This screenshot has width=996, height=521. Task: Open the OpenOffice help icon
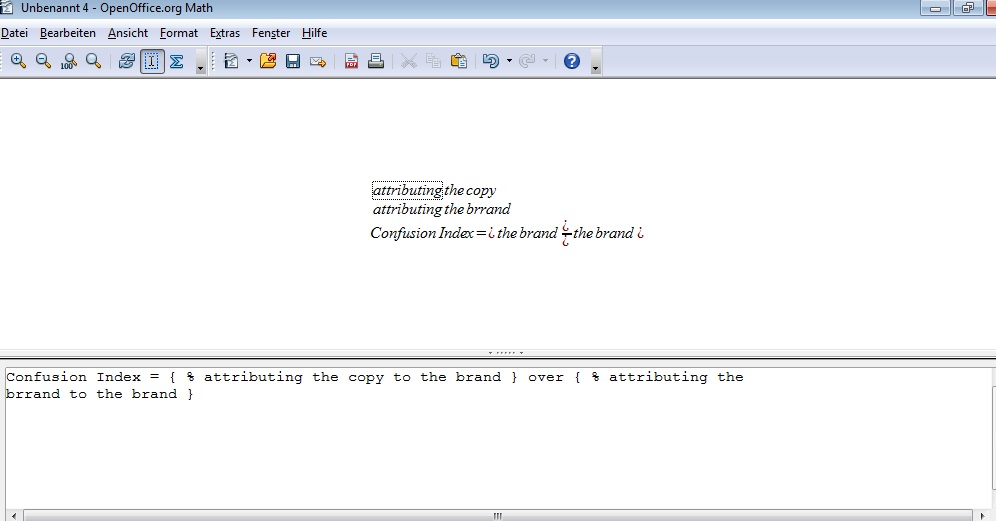click(571, 61)
